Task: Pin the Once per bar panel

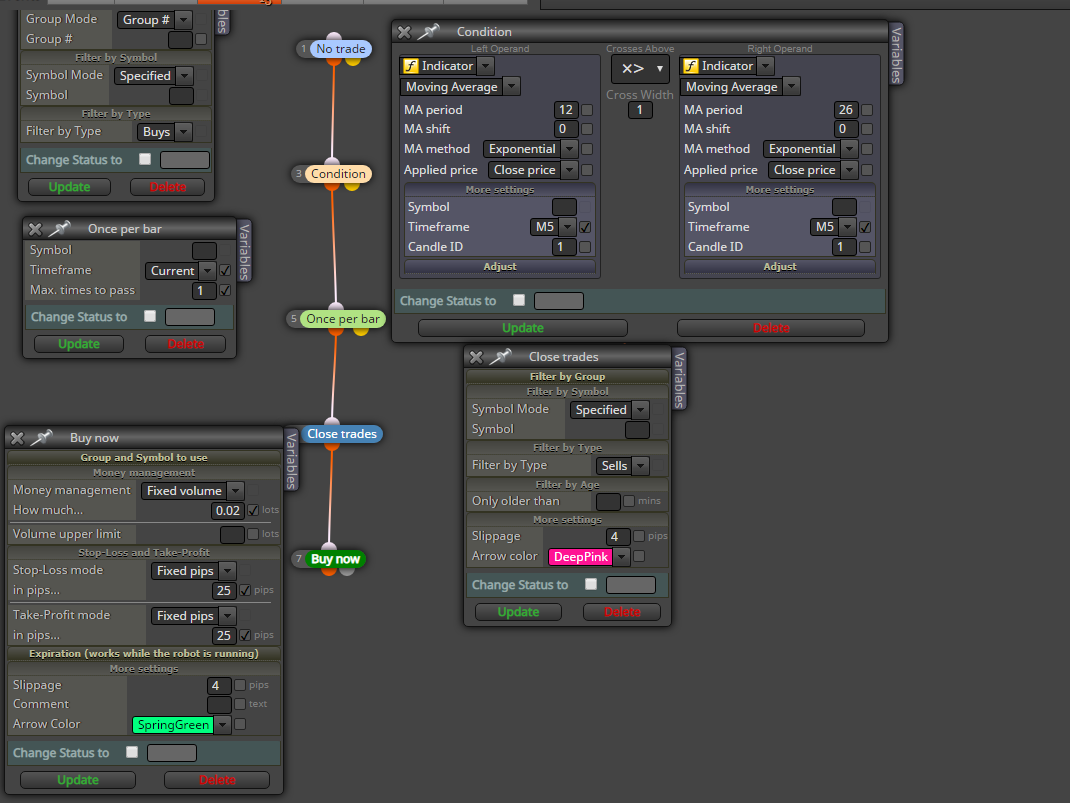Action: point(60,229)
